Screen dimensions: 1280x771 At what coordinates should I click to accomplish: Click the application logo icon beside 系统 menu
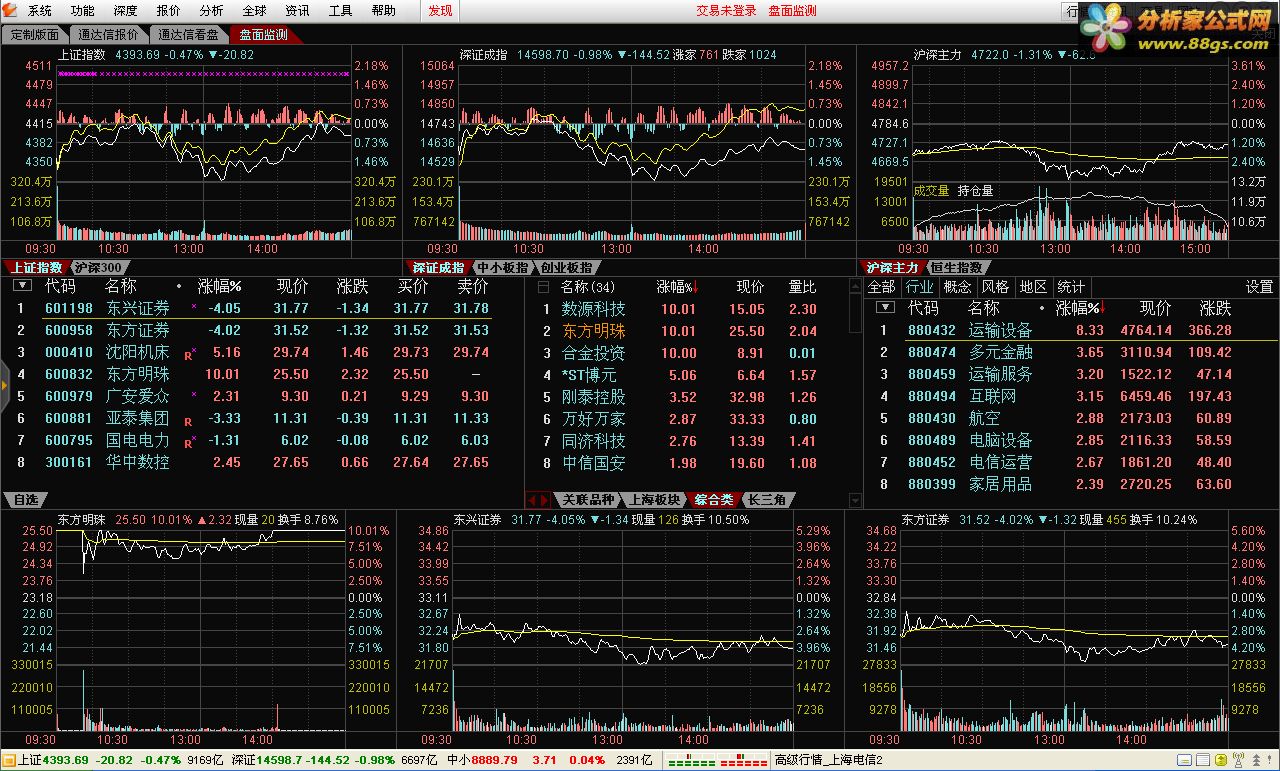coord(10,11)
